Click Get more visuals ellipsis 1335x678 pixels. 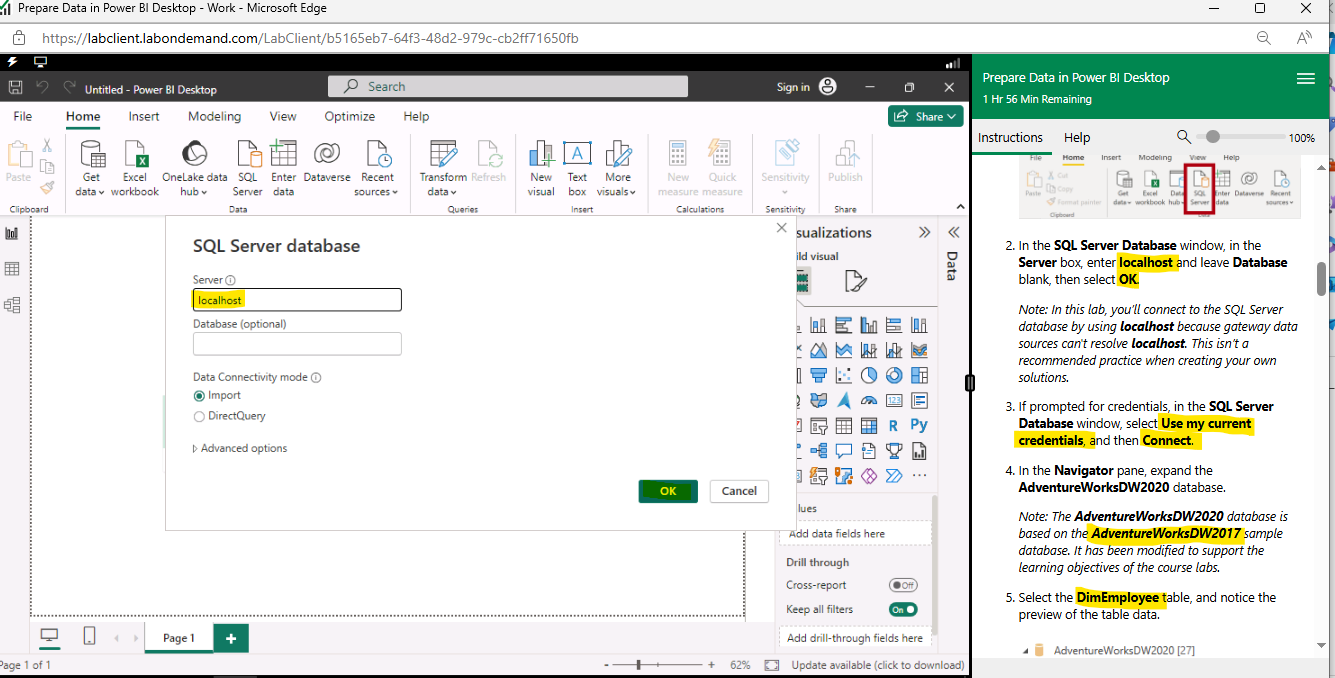[919, 476]
